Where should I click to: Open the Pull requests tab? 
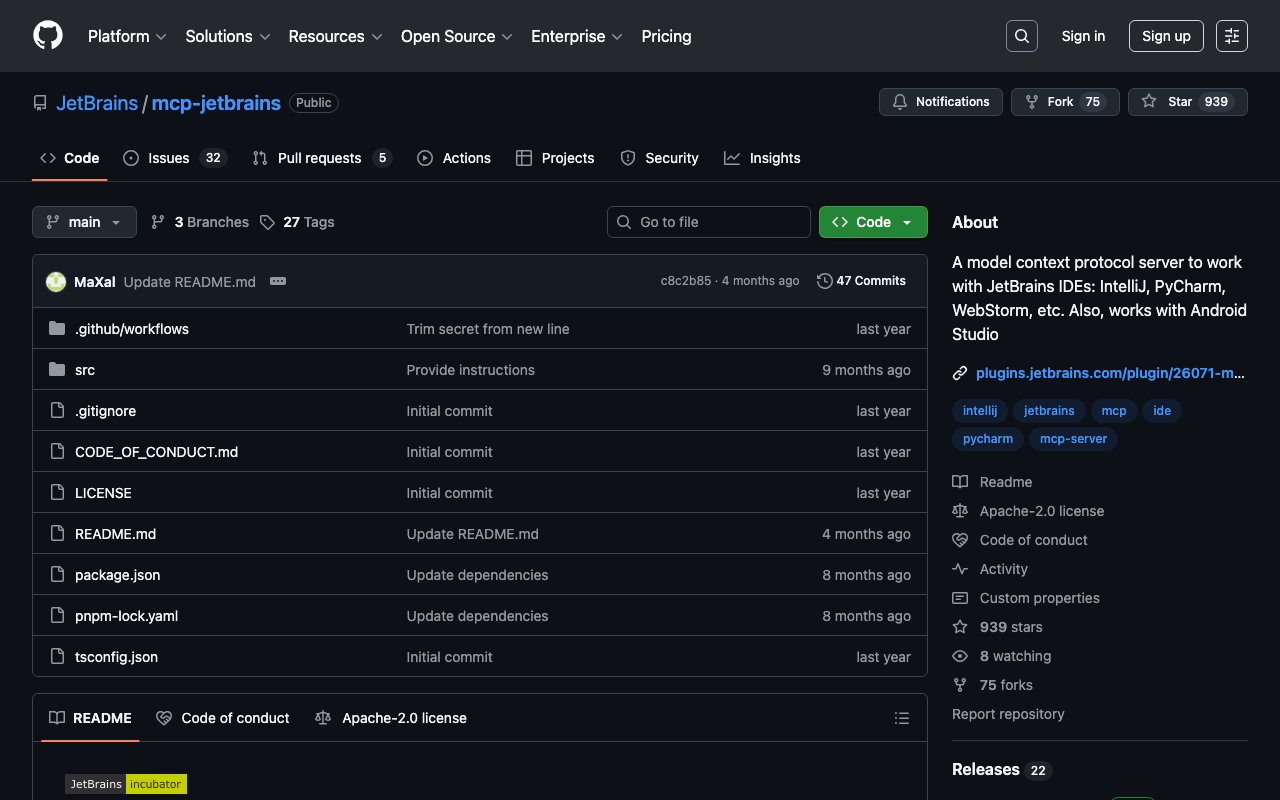pos(320,158)
